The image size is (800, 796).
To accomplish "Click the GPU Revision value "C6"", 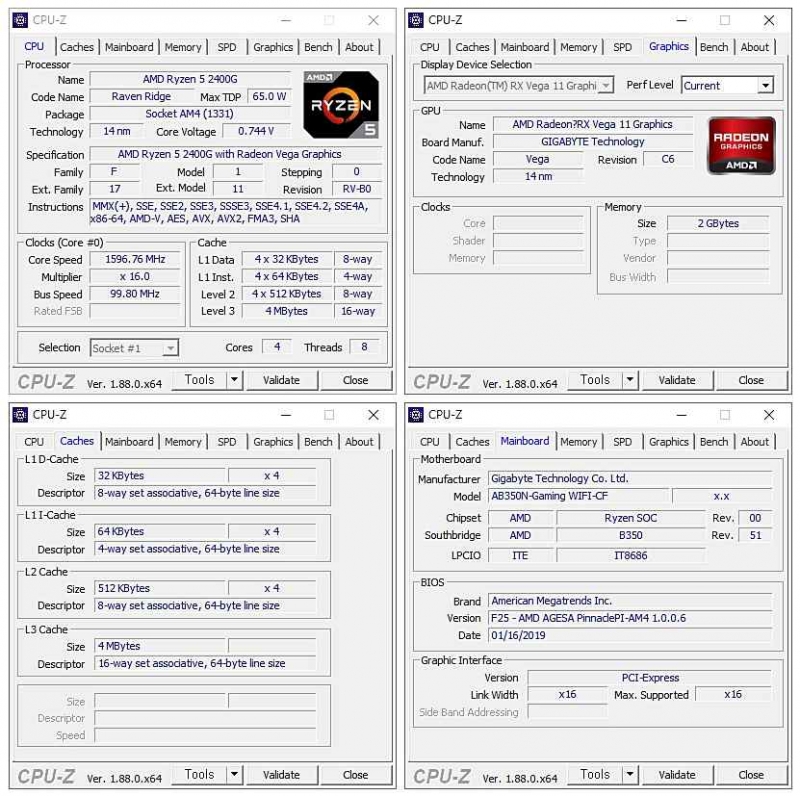I will tap(668, 159).
